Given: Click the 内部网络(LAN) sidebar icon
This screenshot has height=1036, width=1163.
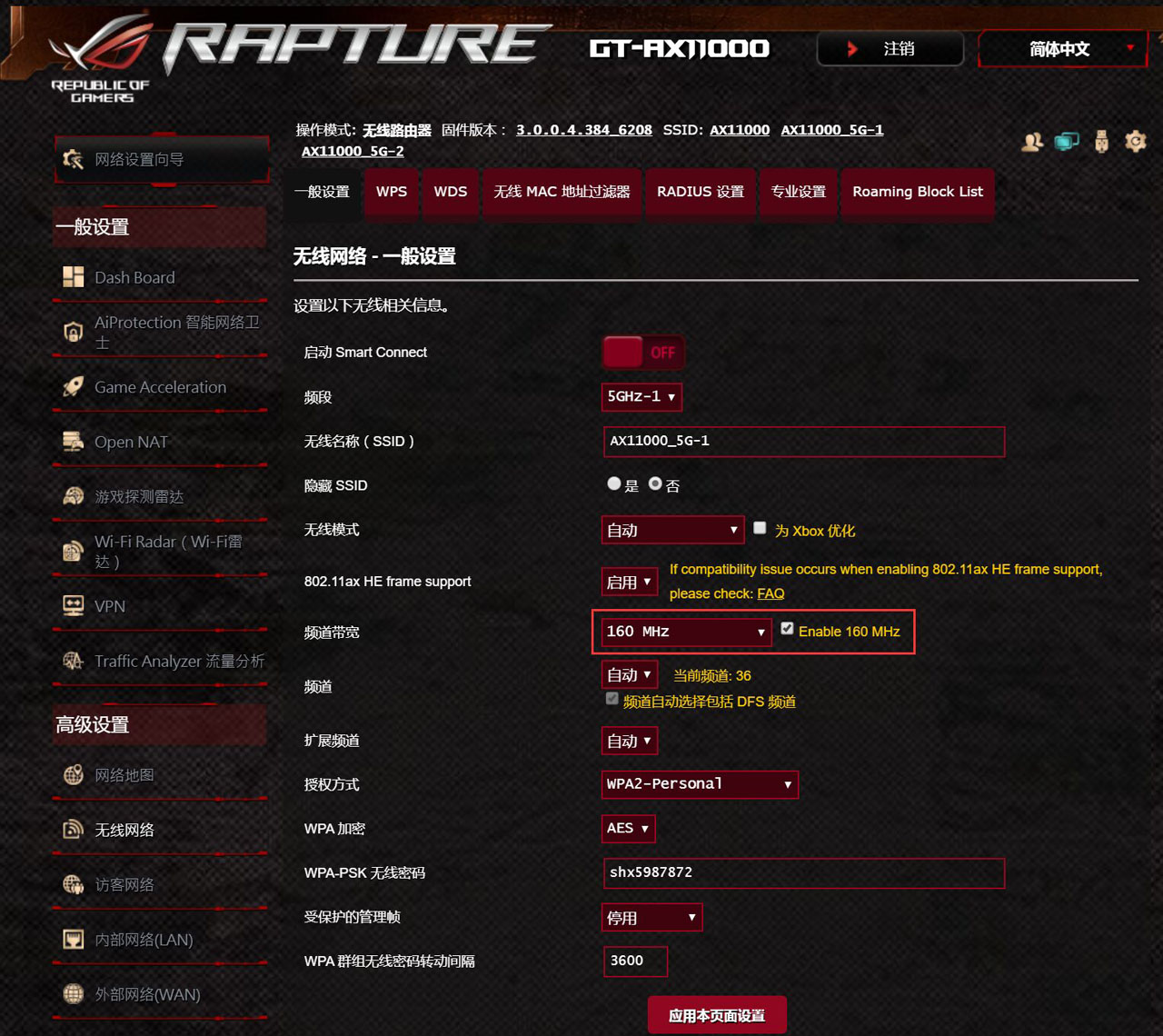Looking at the screenshot, I should point(74,940).
